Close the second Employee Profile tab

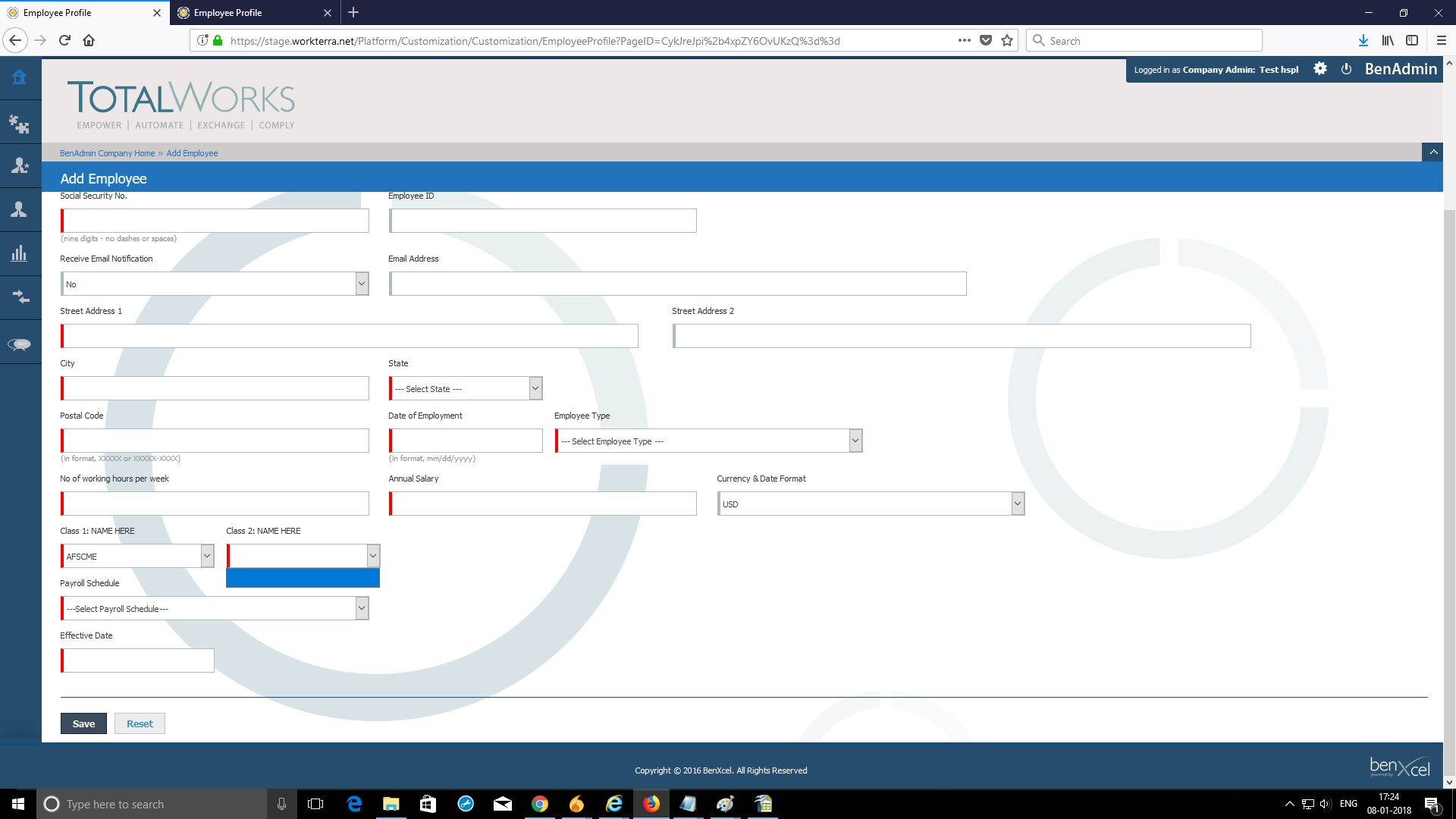click(x=328, y=13)
